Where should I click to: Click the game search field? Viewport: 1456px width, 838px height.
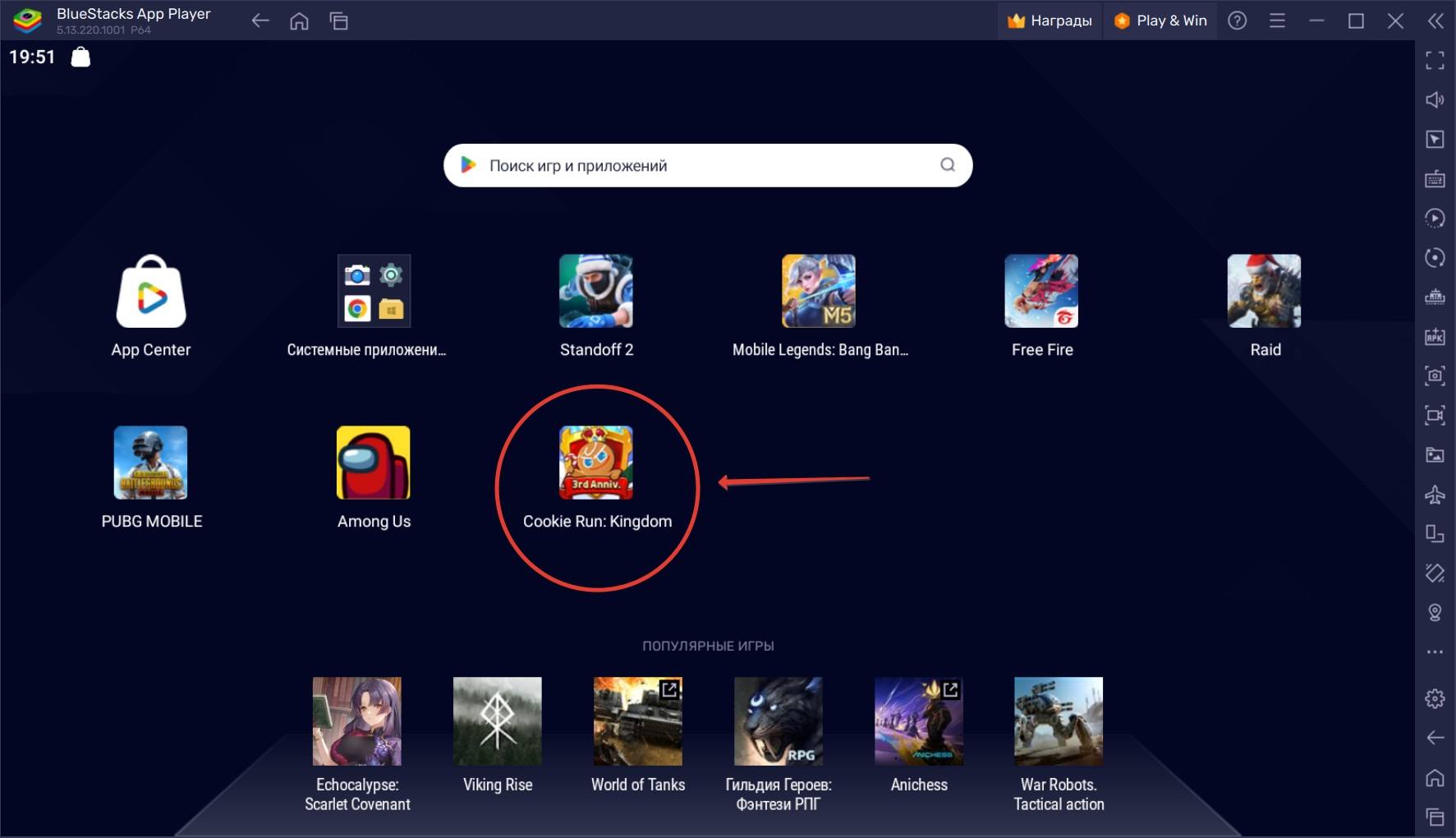click(x=708, y=165)
